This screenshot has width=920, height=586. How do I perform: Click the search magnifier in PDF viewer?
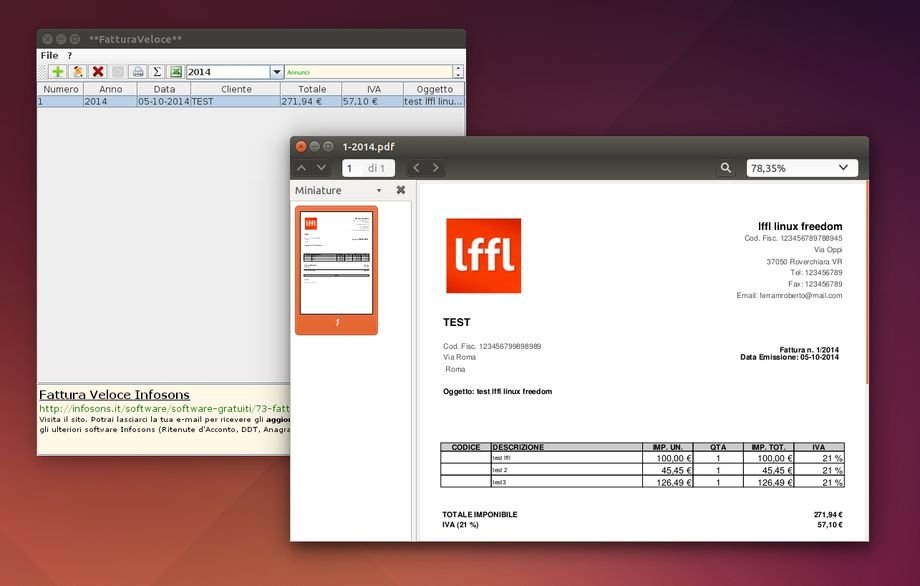[x=726, y=168]
